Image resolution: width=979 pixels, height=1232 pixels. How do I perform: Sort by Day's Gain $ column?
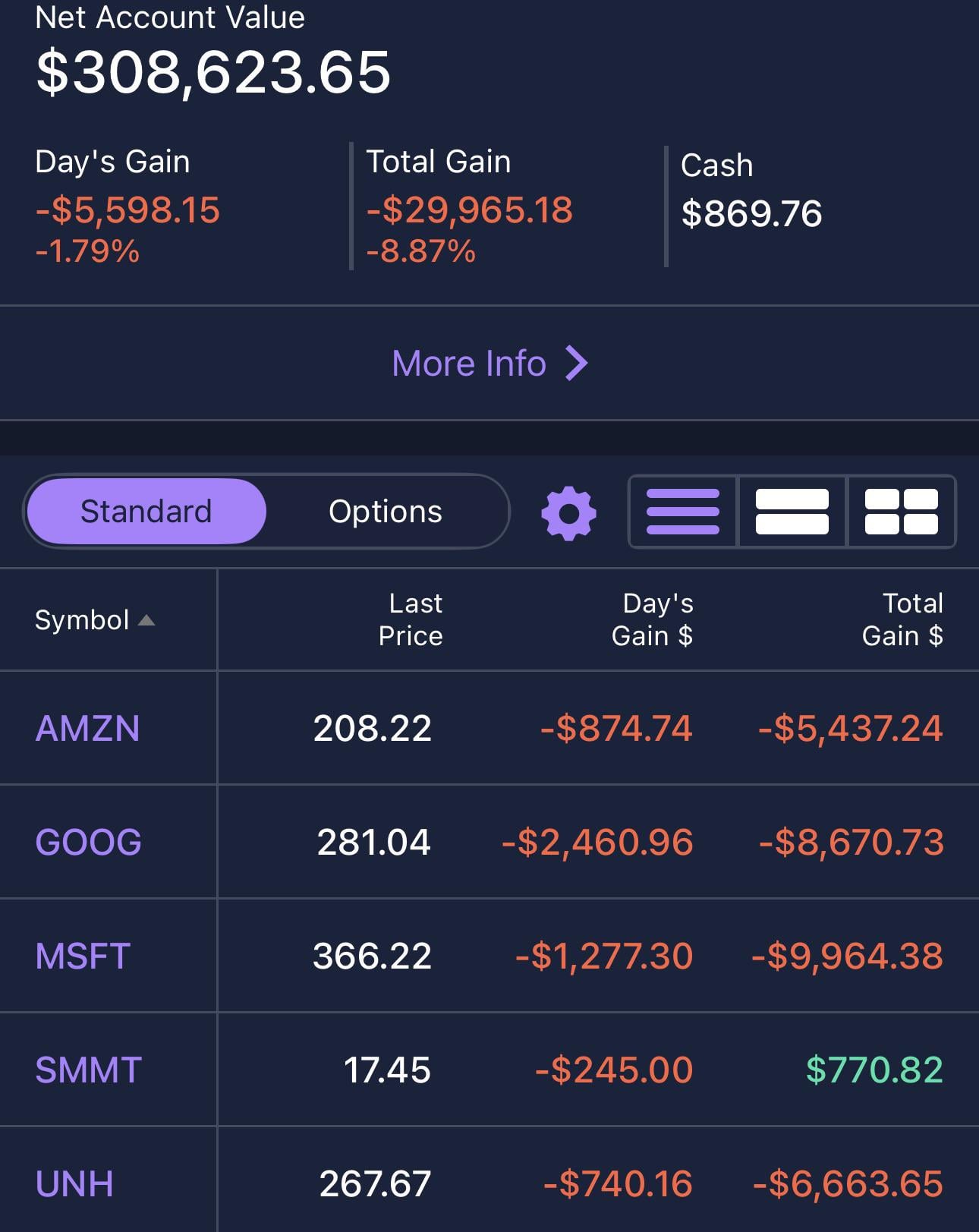pos(653,619)
